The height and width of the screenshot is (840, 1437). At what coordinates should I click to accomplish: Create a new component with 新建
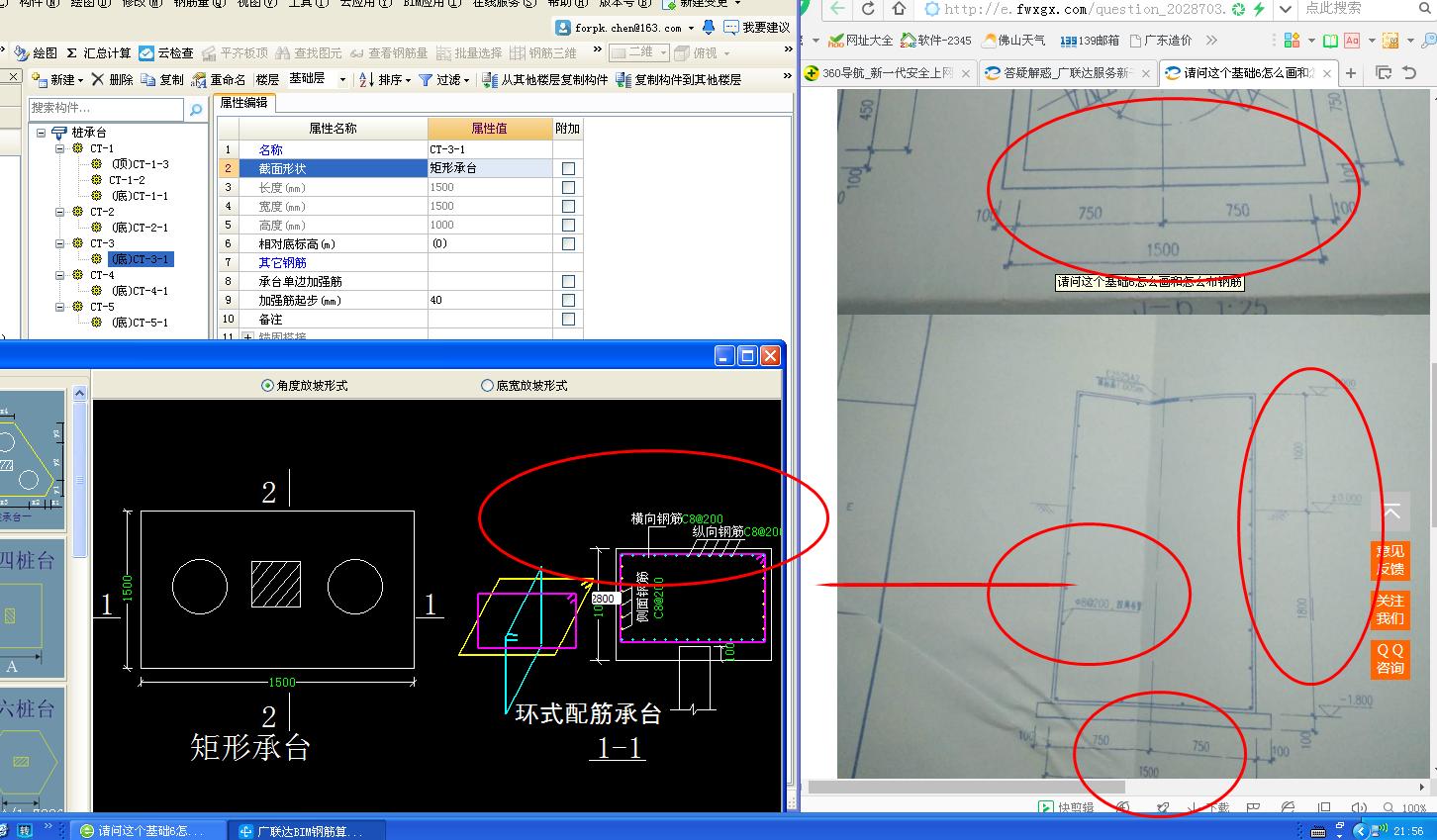[58, 79]
